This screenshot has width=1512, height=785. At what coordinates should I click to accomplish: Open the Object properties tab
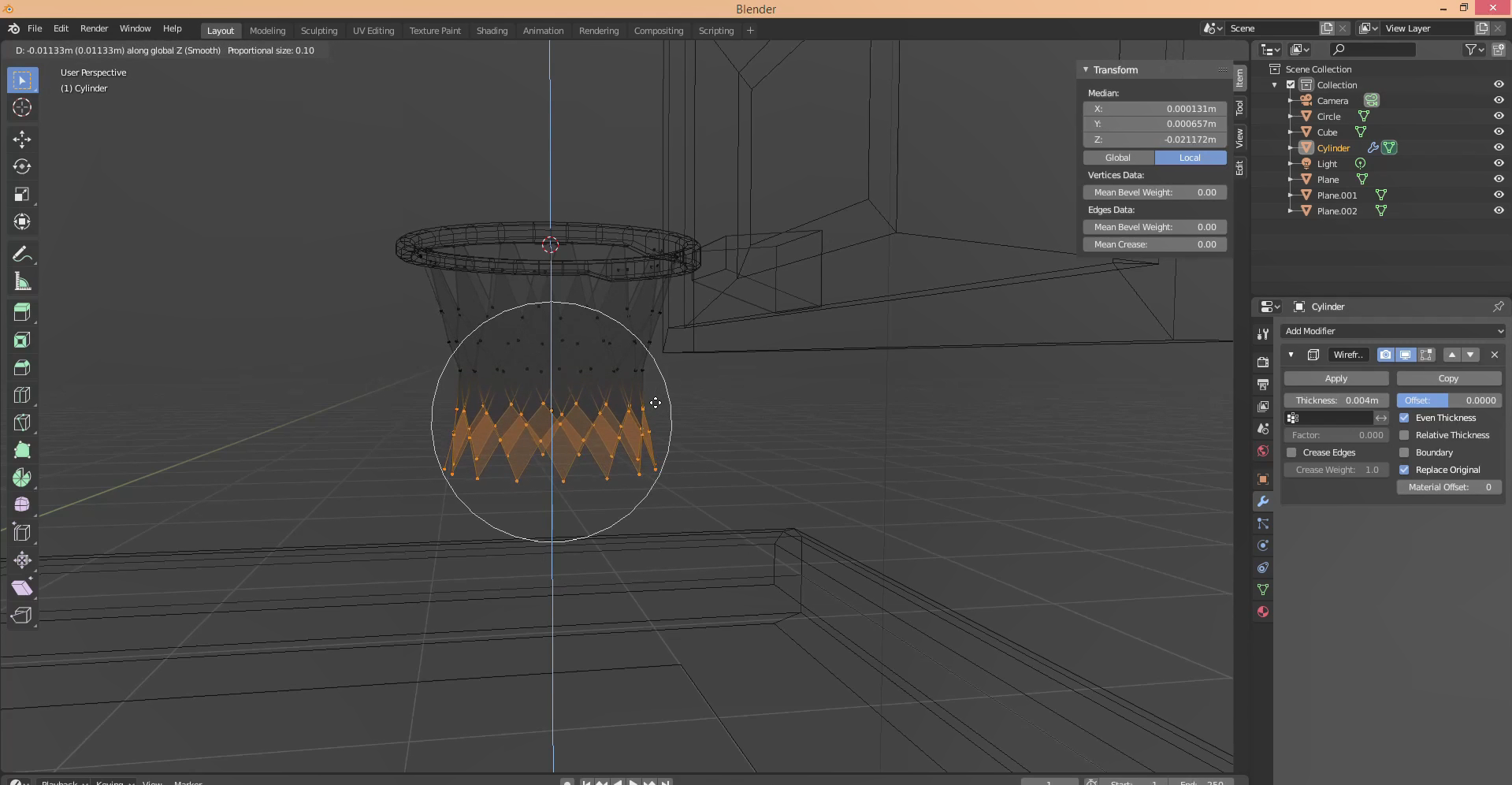tap(1263, 479)
